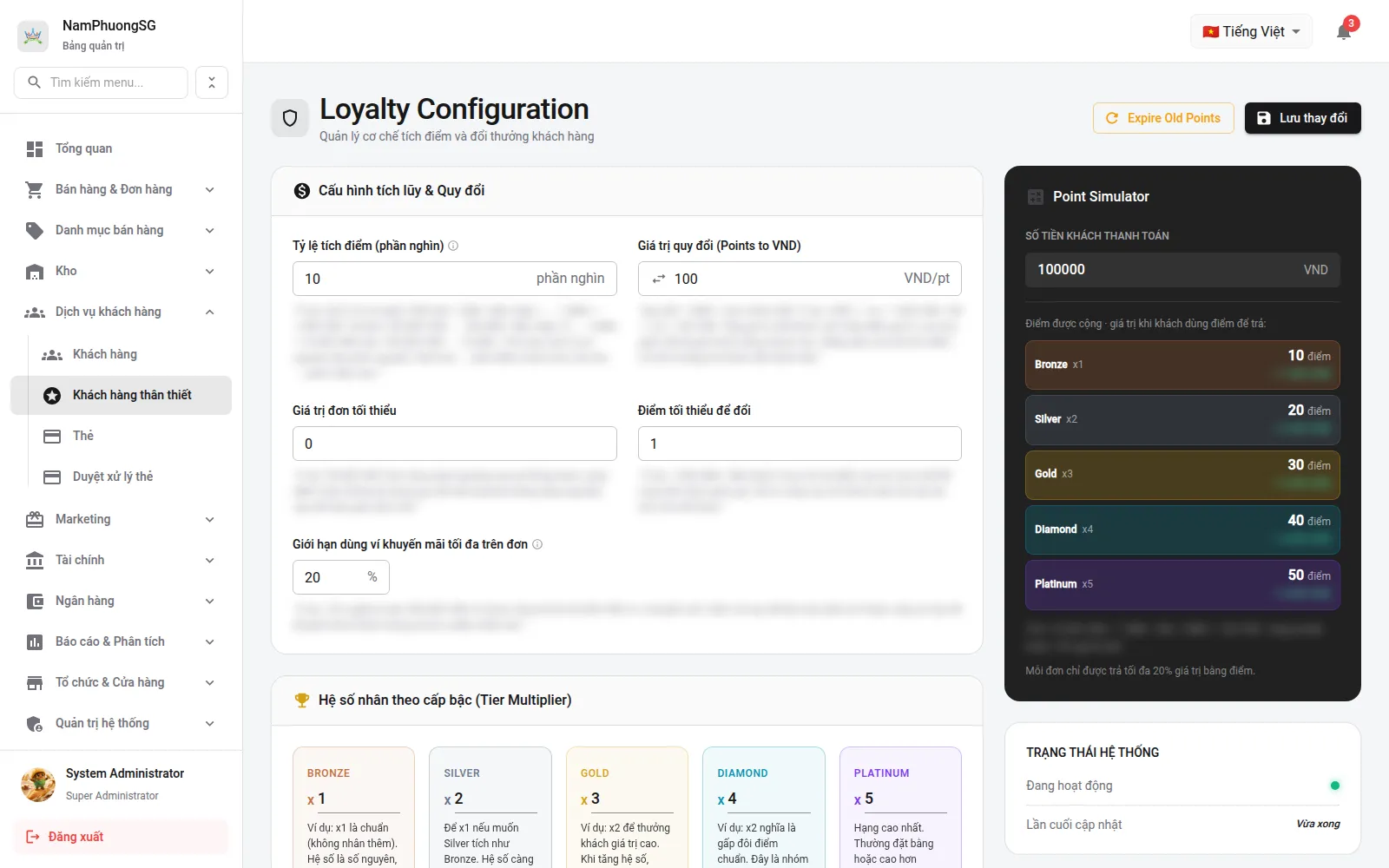The width and height of the screenshot is (1389, 868).
Task: Click the Điểm tối thiểu để đổi field
Action: (800, 444)
